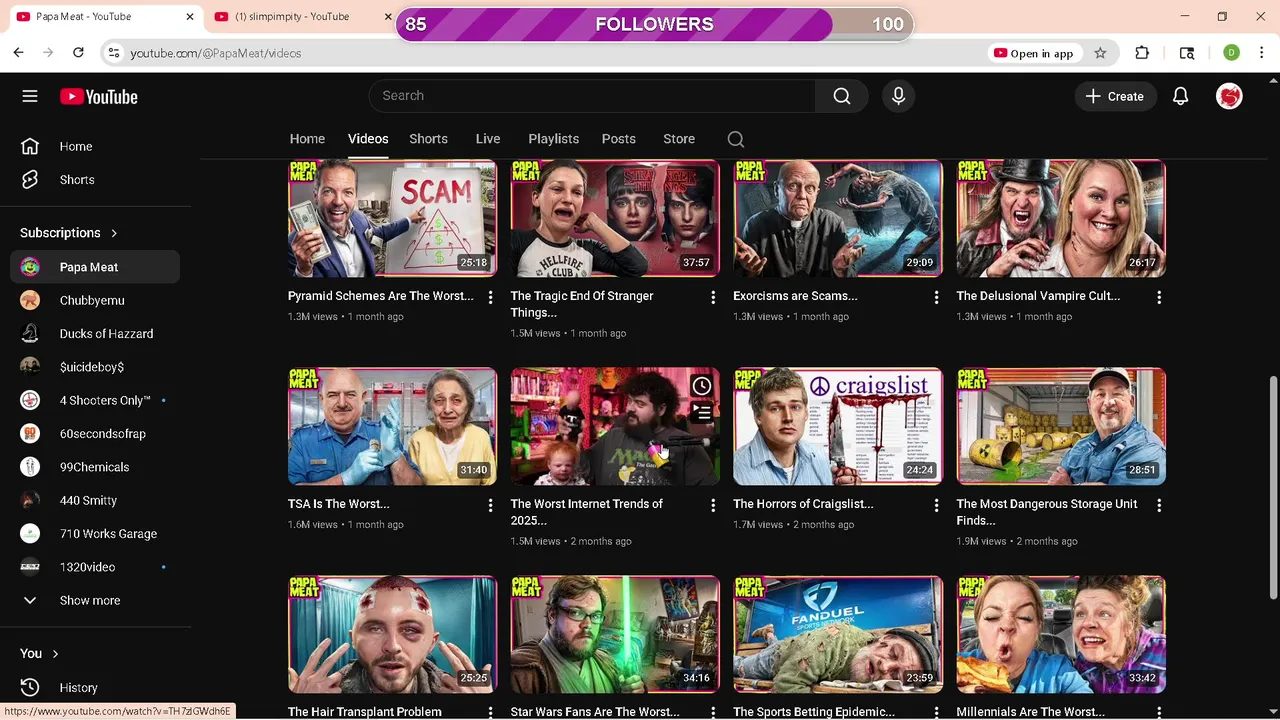This screenshot has height=720, width=1280.
Task: Open options for Dangerous Storage Unit Finds video
Action: pyautogui.click(x=1159, y=505)
